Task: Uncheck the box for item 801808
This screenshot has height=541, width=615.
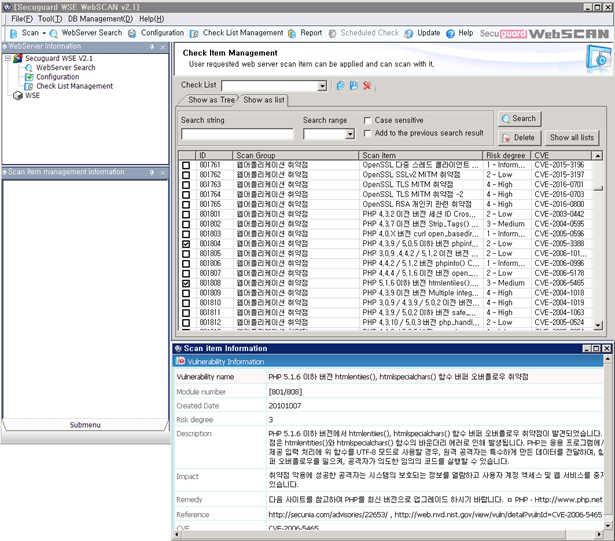Action: pos(186,283)
